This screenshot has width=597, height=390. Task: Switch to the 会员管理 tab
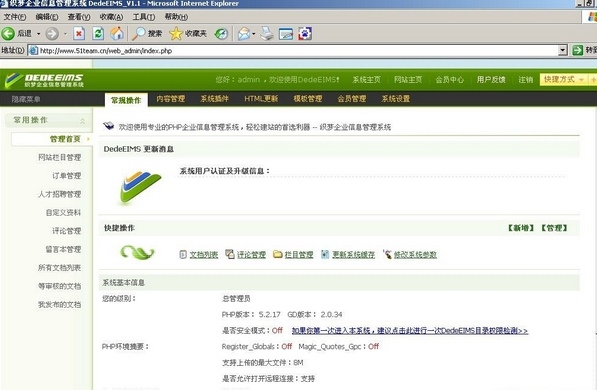(x=352, y=99)
